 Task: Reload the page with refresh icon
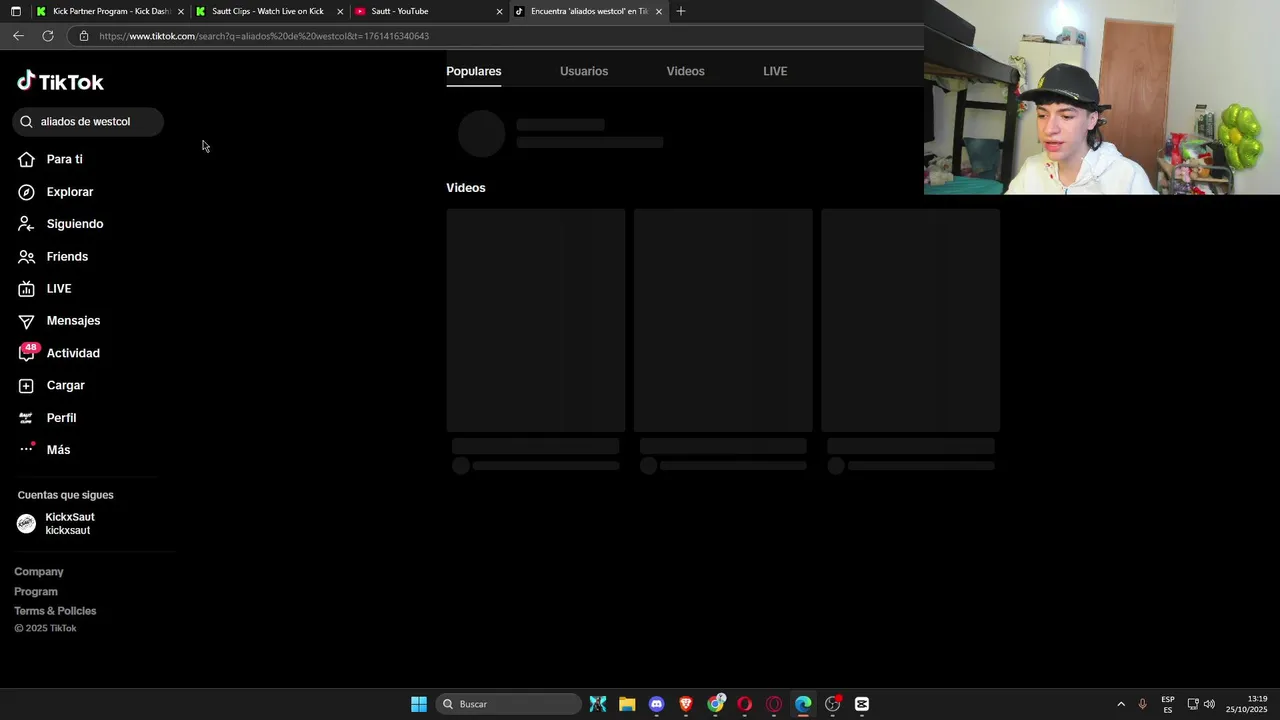pos(47,36)
